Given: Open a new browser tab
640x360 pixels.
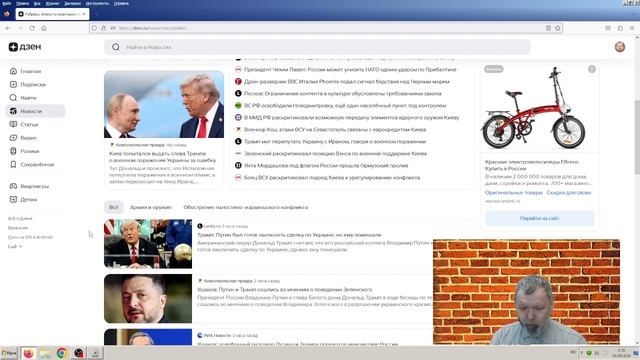Looking at the screenshot, I should click(97, 14).
